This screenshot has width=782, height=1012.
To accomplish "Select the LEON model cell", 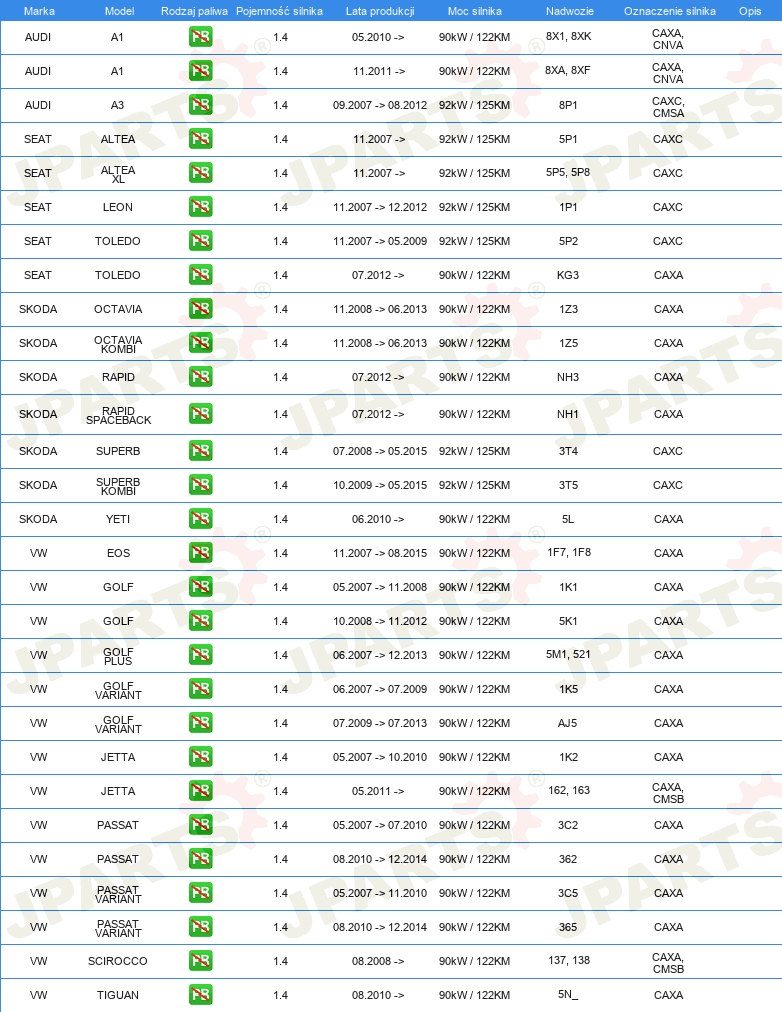I will pos(118,207).
